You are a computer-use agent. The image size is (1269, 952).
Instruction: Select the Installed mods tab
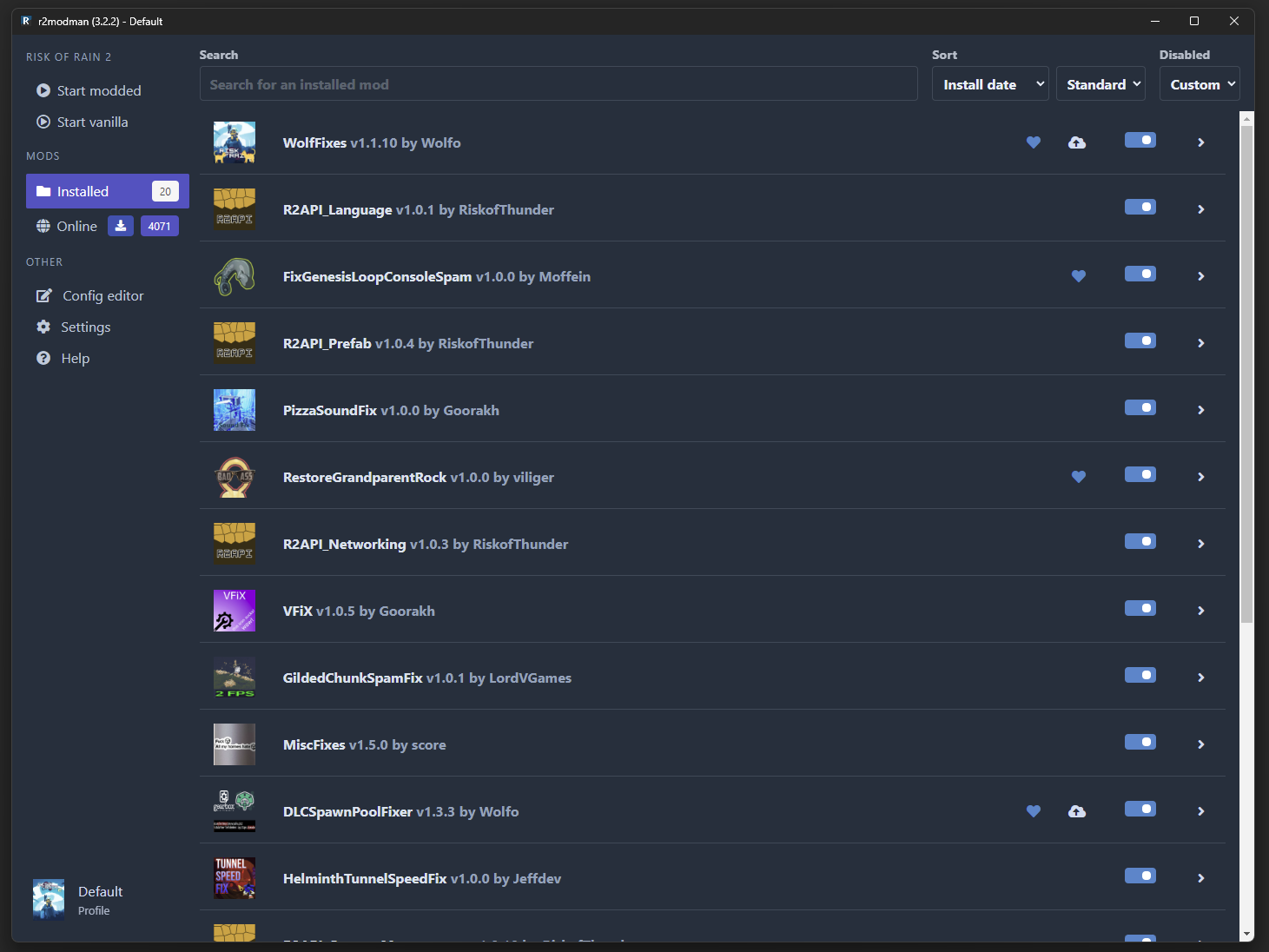107,191
